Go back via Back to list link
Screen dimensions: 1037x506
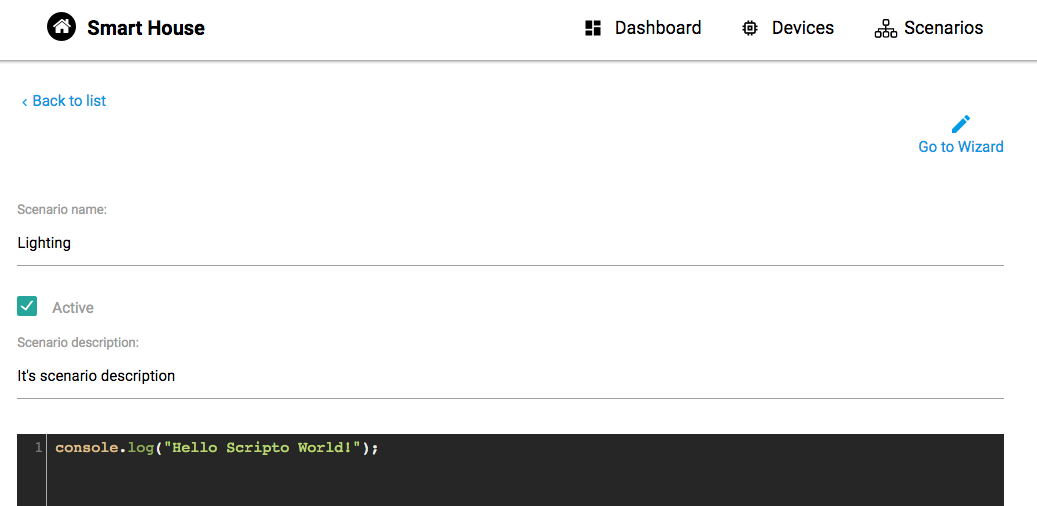[x=69, y=101]
